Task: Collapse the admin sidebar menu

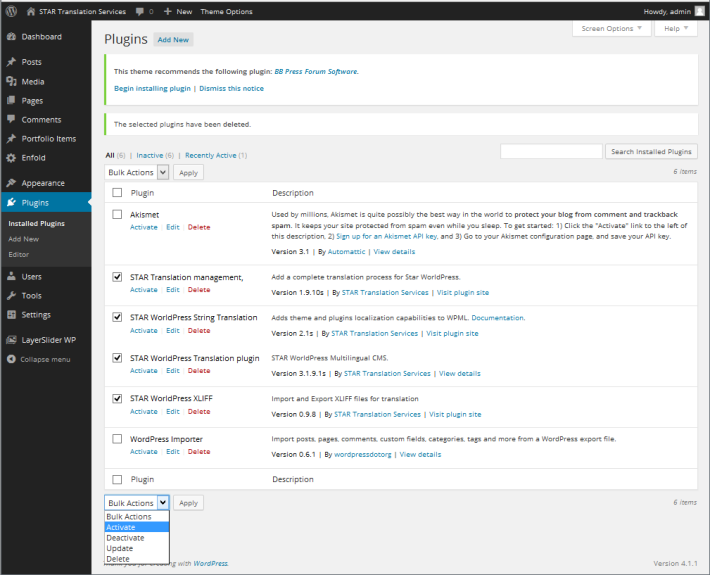Action: coord(45,359)
